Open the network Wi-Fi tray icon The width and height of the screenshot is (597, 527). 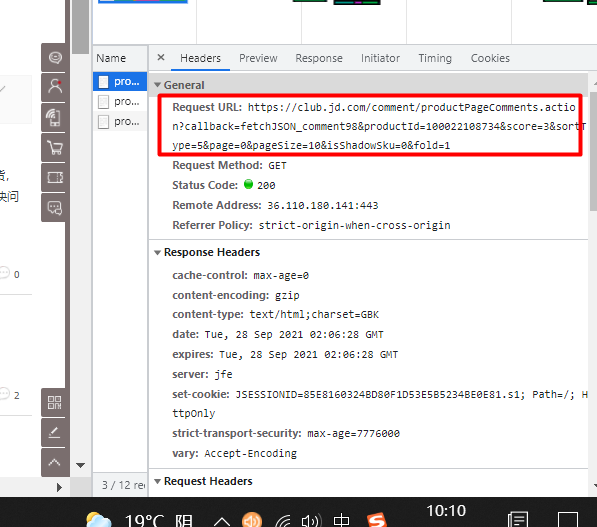coord(283,521)
